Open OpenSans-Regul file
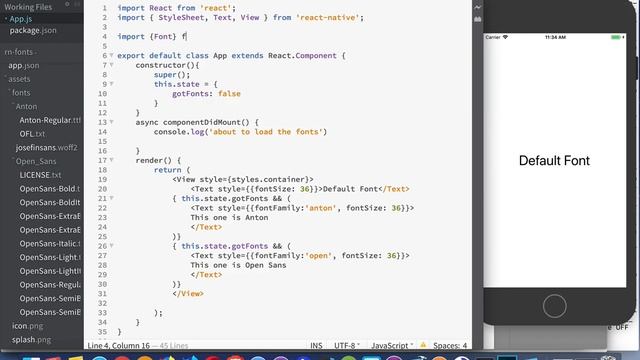The height and width of the screenshot is (360, 640). [x=50, y=285]
